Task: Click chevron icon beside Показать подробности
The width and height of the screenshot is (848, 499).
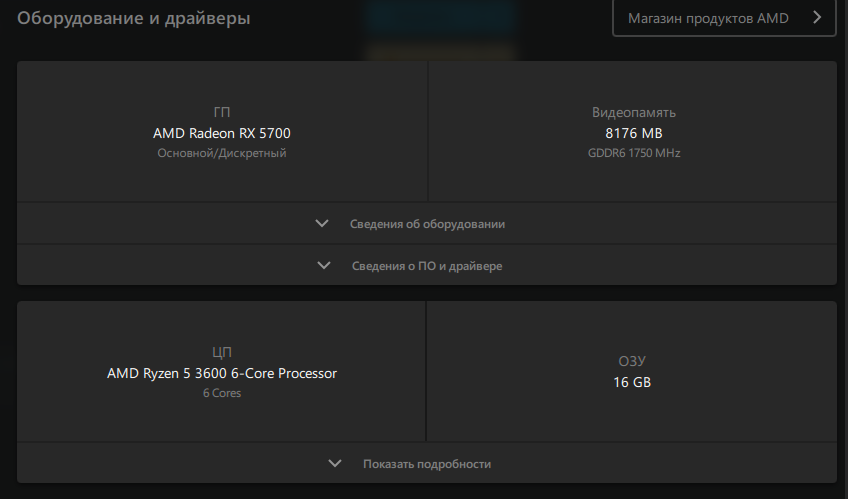Action: click(x=335, y=463)
